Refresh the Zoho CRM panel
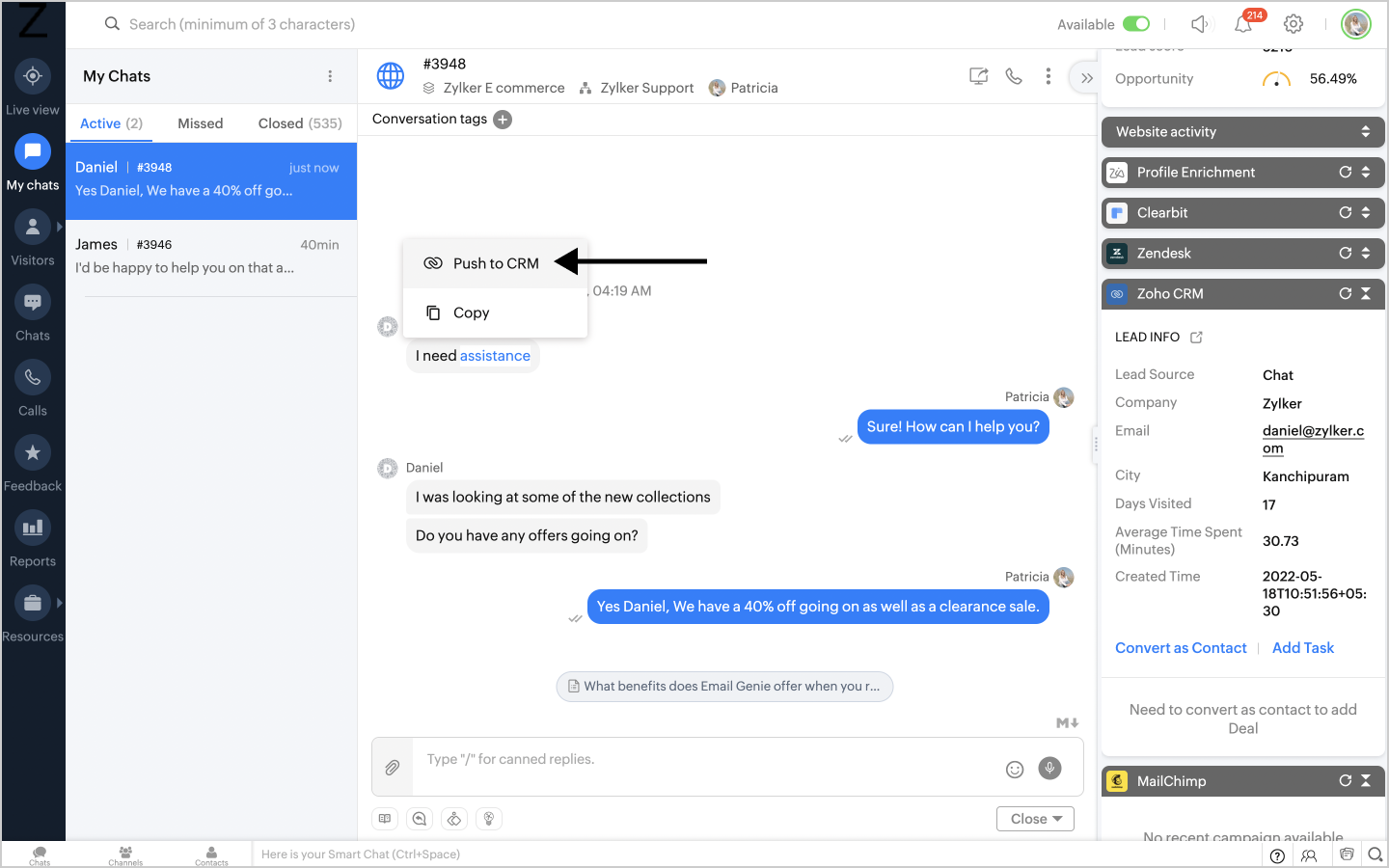The height and width of the screenshot is (868, 1389). tap(1346, 293)
